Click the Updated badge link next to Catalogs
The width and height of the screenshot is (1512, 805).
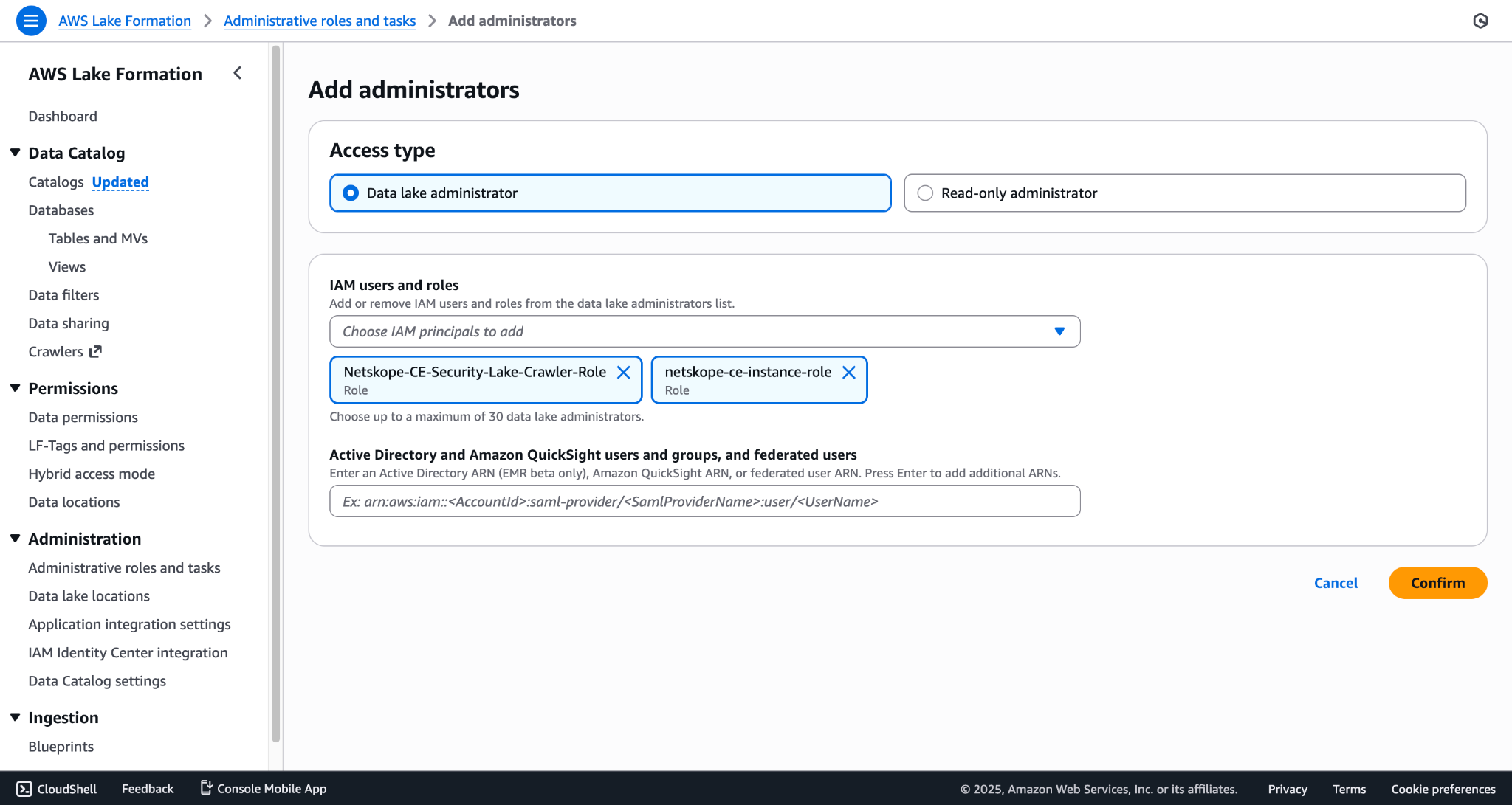tap(120, 182)
